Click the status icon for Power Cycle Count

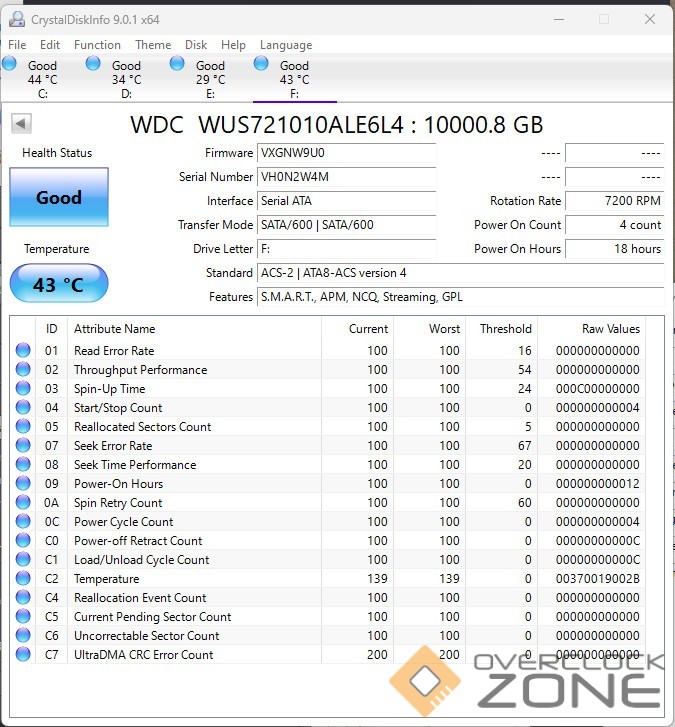[23, 521]
